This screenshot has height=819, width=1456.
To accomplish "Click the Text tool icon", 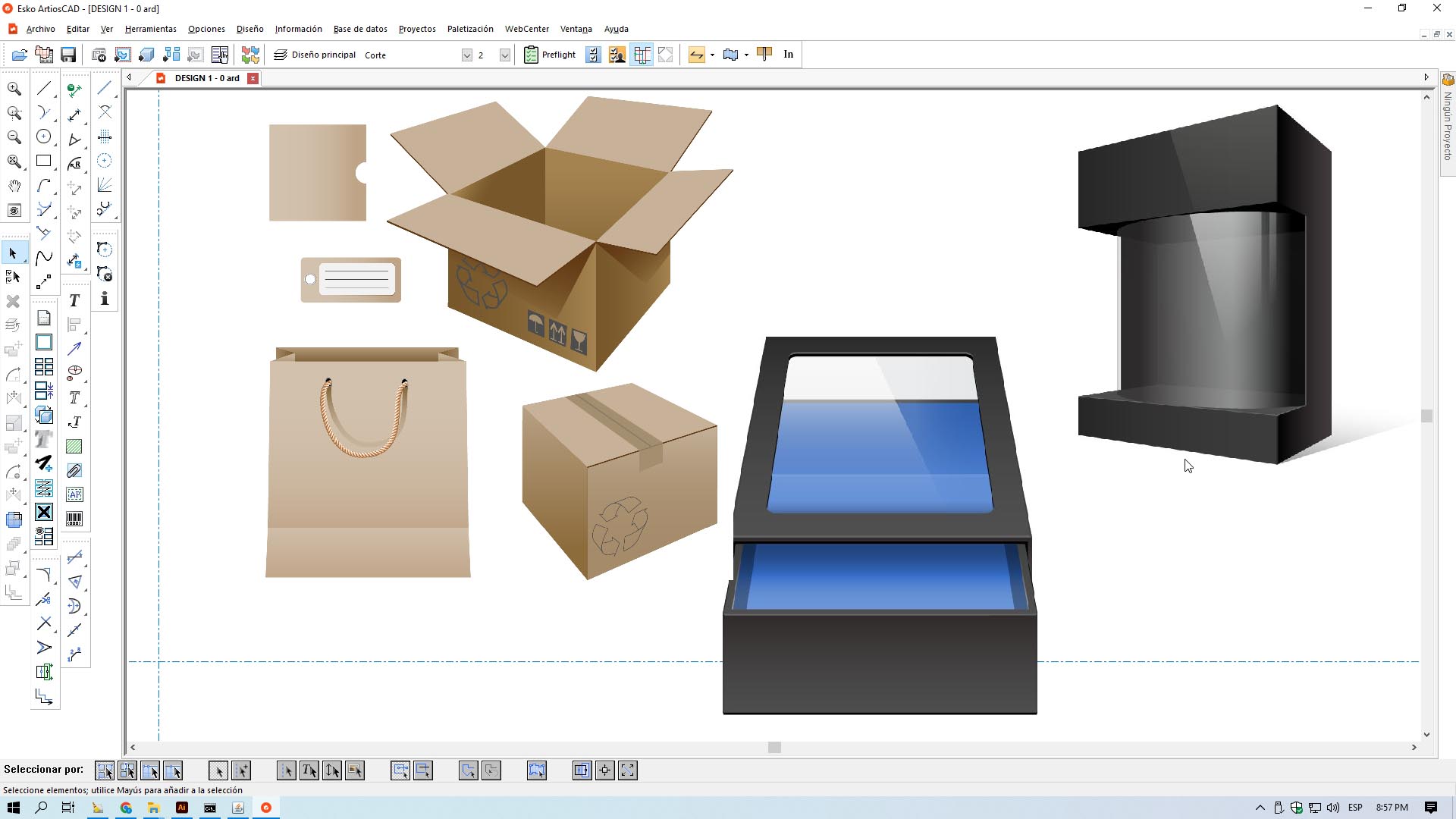I will (74, 301).
